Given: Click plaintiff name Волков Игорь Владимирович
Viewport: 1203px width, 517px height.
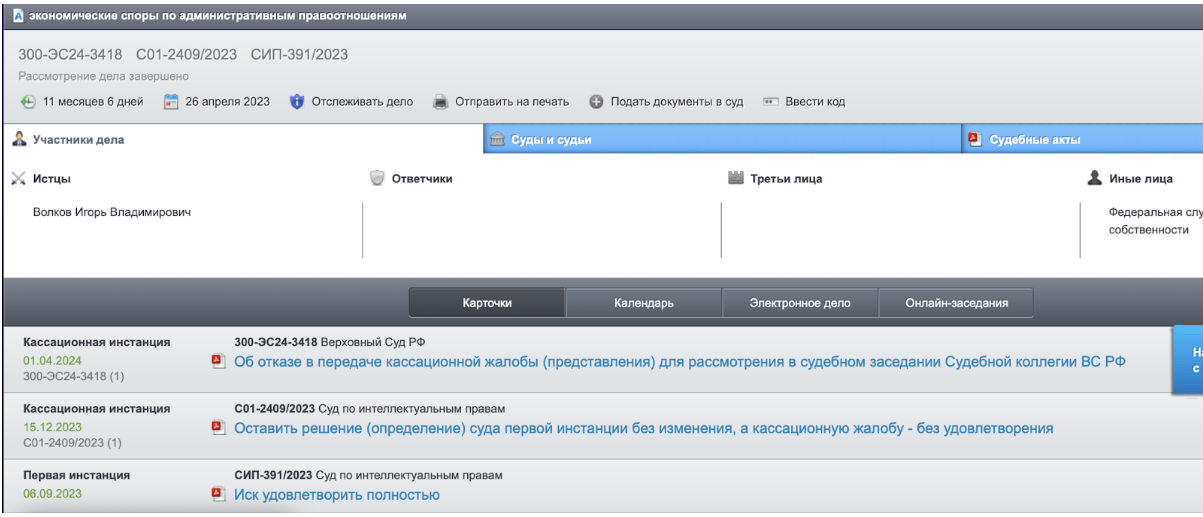Looking at the screenshot, I should pyautogui.click(x=112, y=213).
